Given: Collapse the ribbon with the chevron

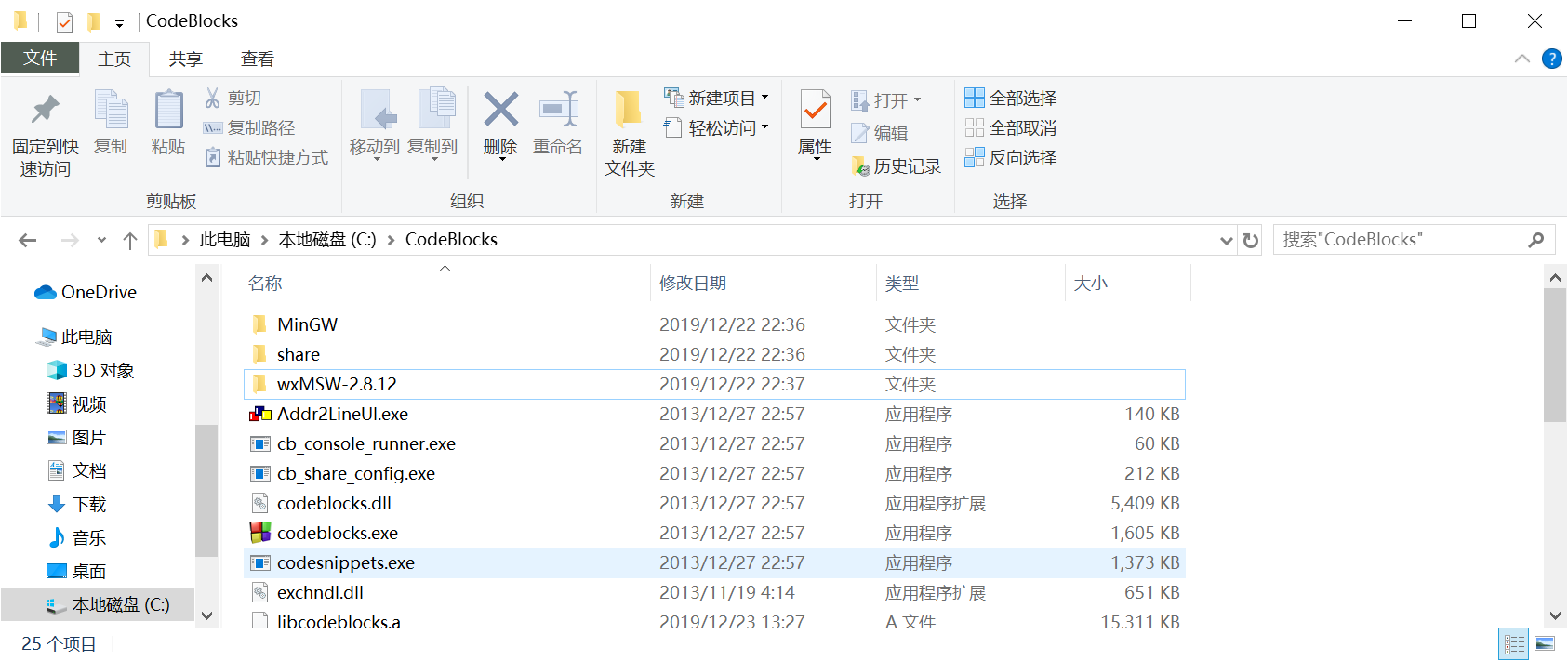Looking at the screenshot, I should (1522, 59).
